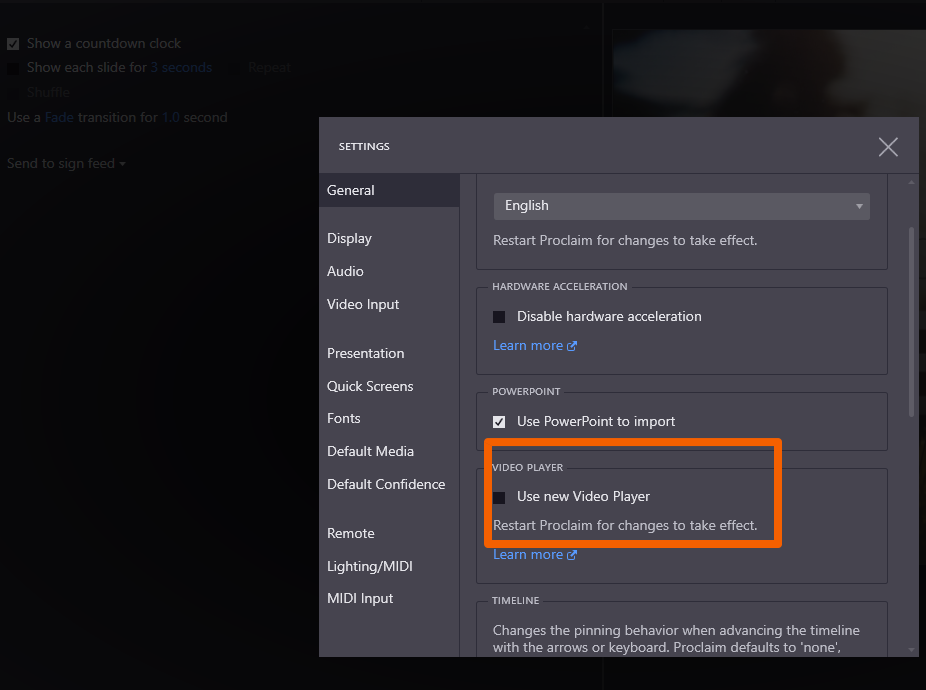
Task: Click the Repeat option
Action: click(269, 67)
